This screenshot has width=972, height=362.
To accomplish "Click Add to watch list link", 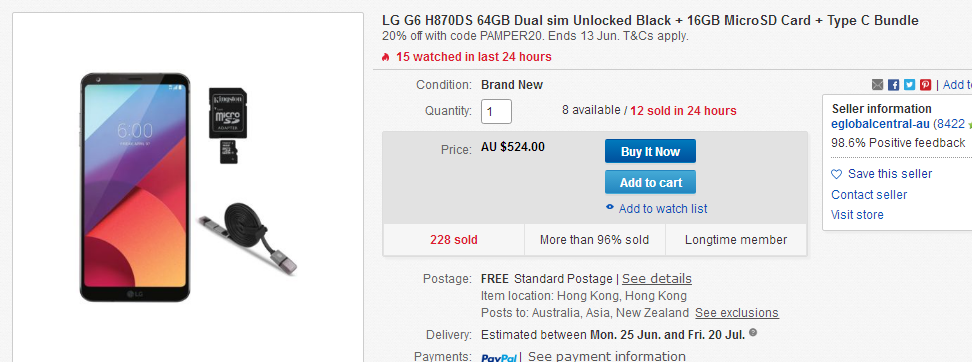I will tap(663, 209).
